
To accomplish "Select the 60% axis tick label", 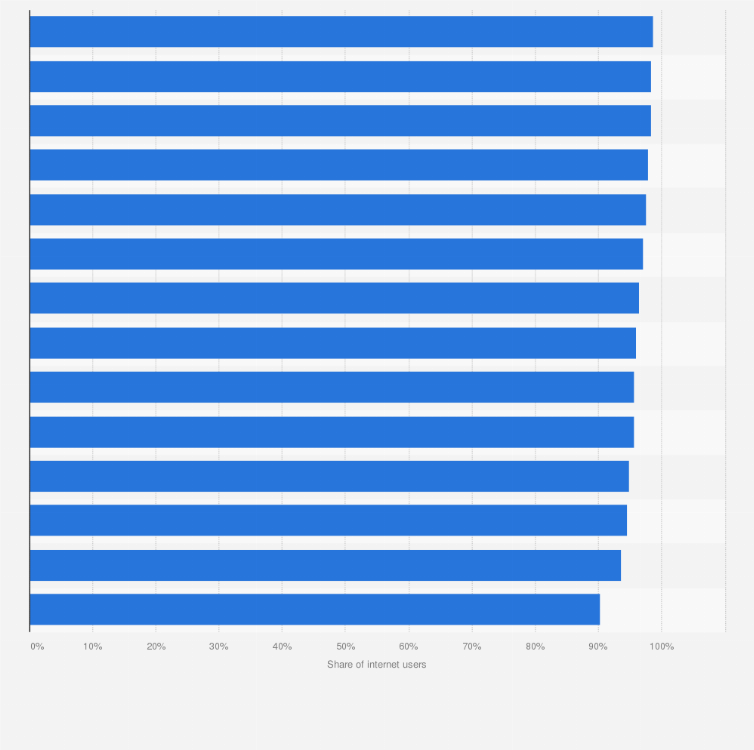I will pyautogui.click(x=409, y=647).
